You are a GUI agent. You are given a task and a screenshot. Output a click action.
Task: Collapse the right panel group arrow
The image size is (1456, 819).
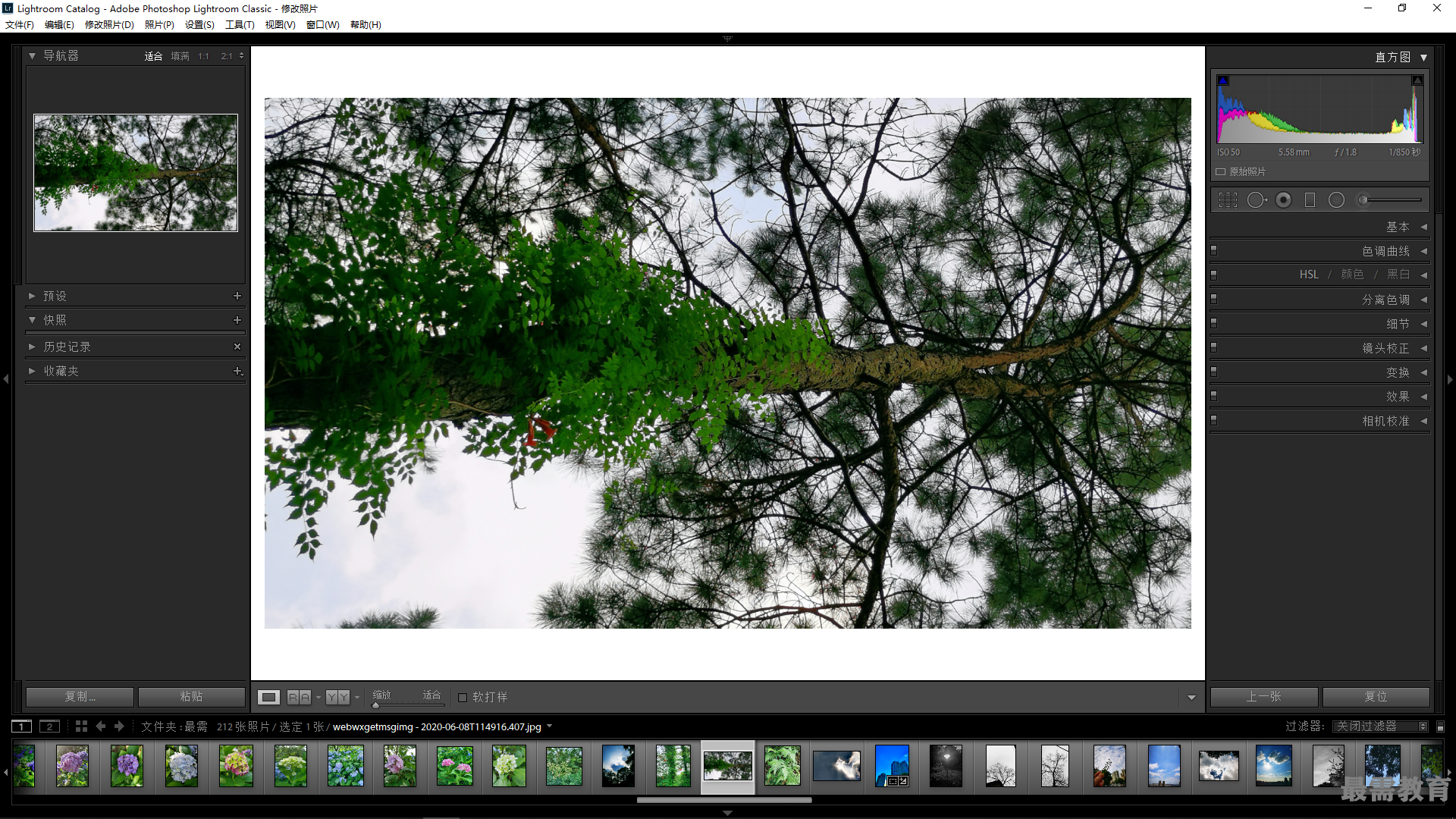pyautogui.click(x=1450, y=378)
